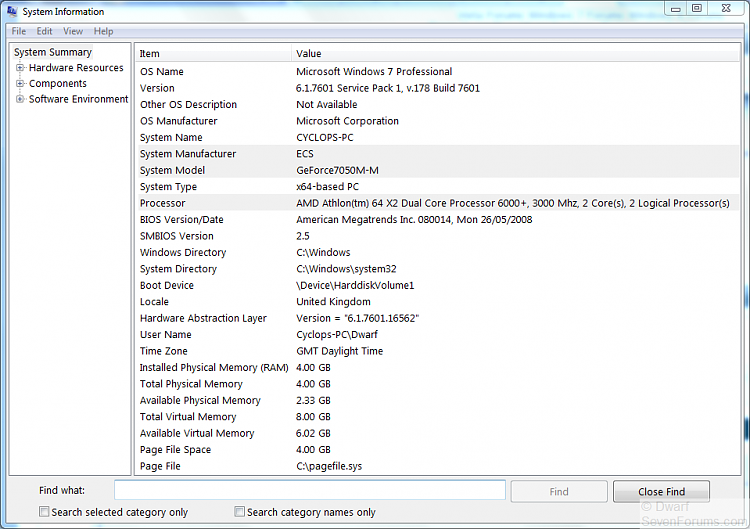Expand the Software Environment node

20,99
